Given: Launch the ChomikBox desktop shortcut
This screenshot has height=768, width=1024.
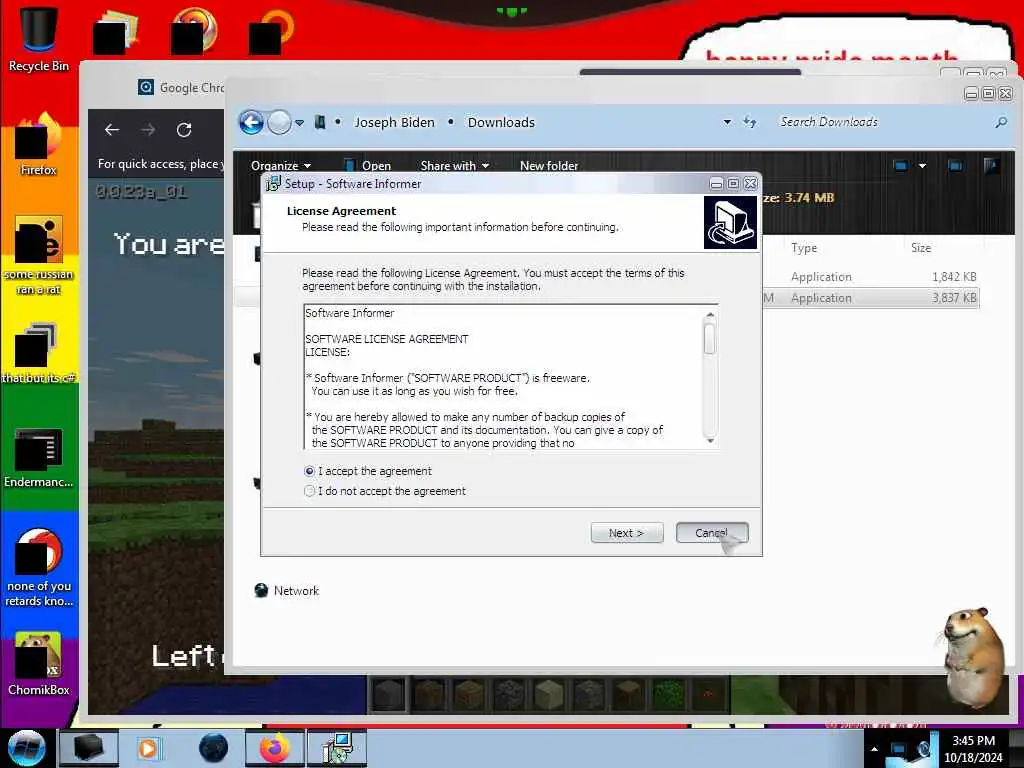Looking at the screenshot, I should (x=39, y=664).
